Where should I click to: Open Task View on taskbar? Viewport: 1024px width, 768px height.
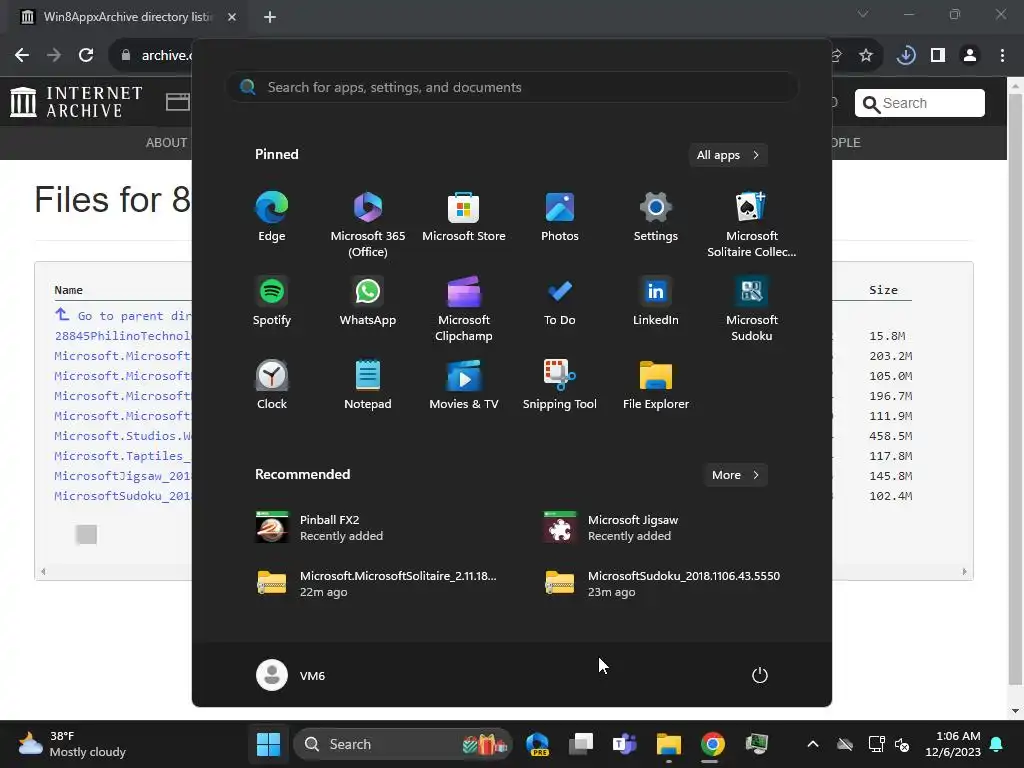581,744
